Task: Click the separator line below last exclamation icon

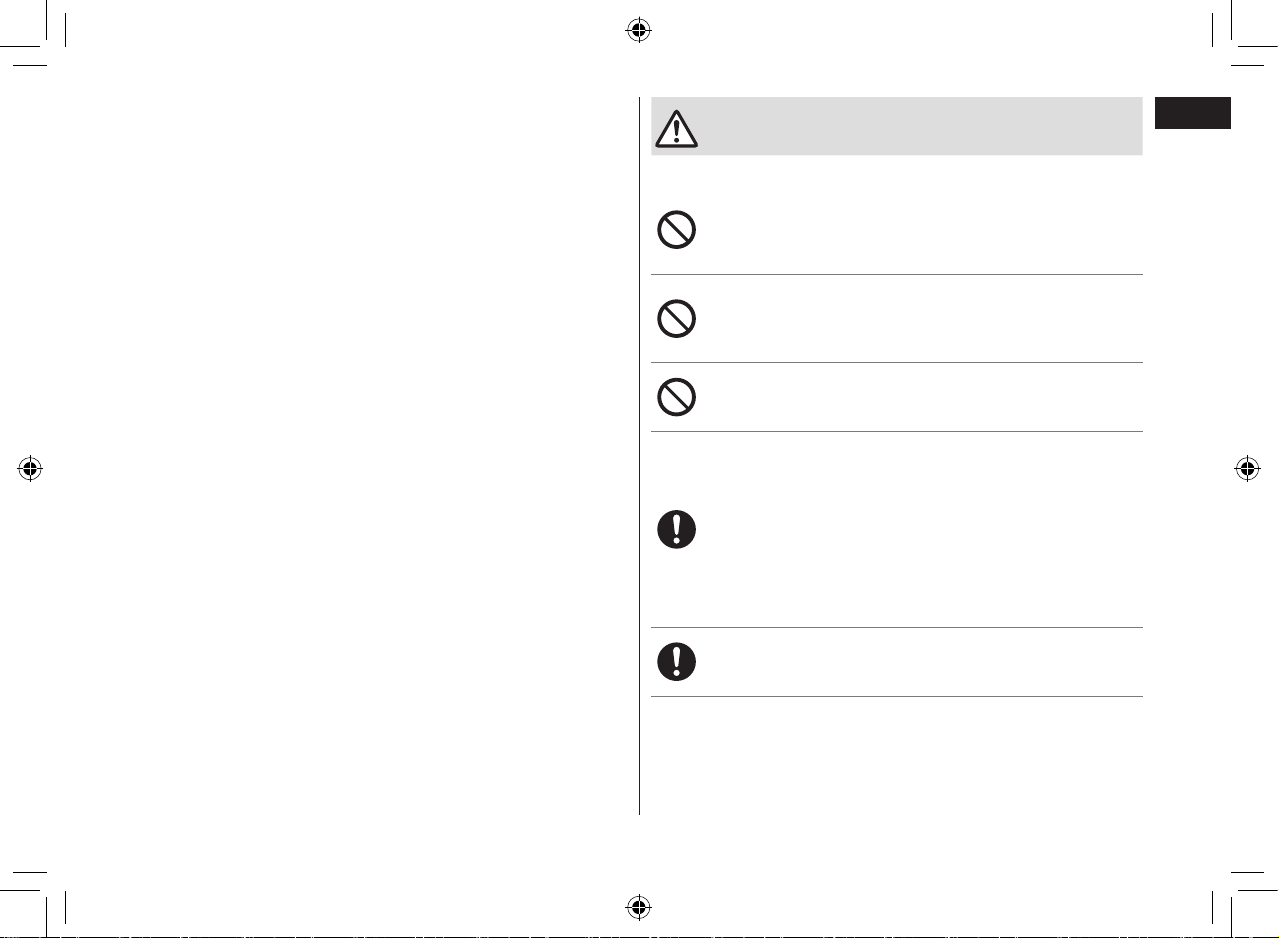Action: point(896,697)
